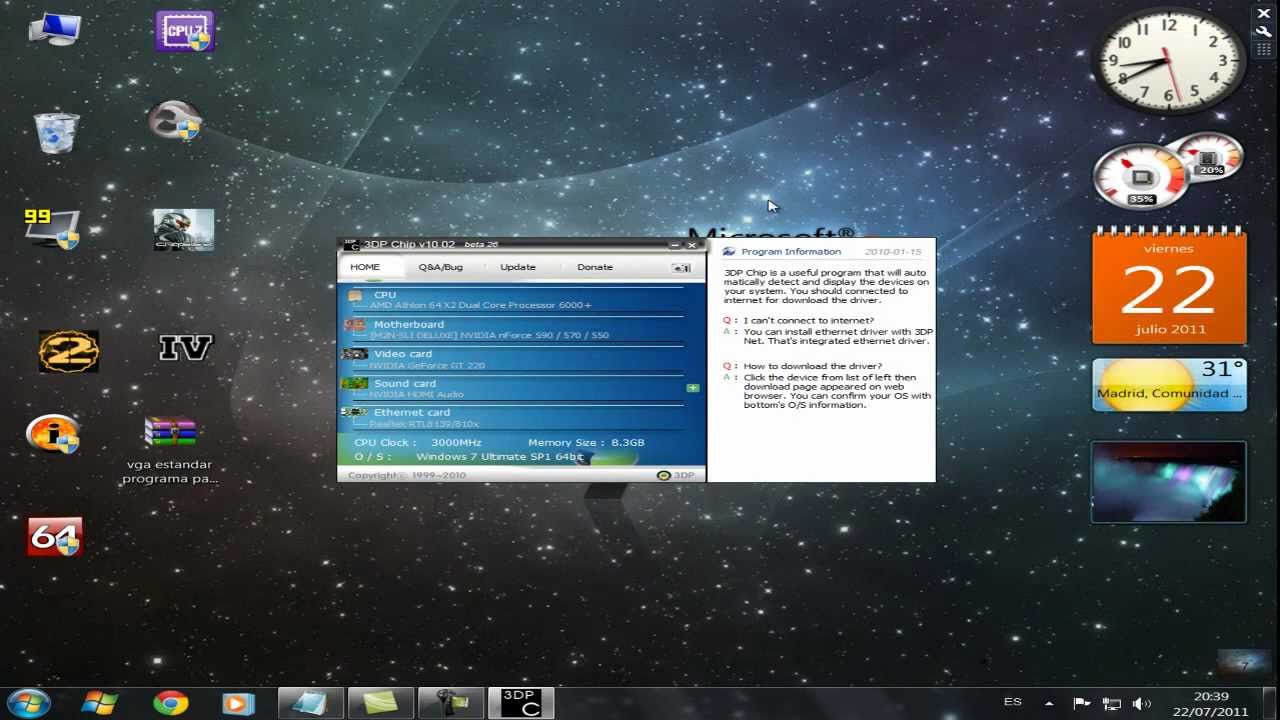Open the CPU-Z desktop shortcut

coord(185,32)
